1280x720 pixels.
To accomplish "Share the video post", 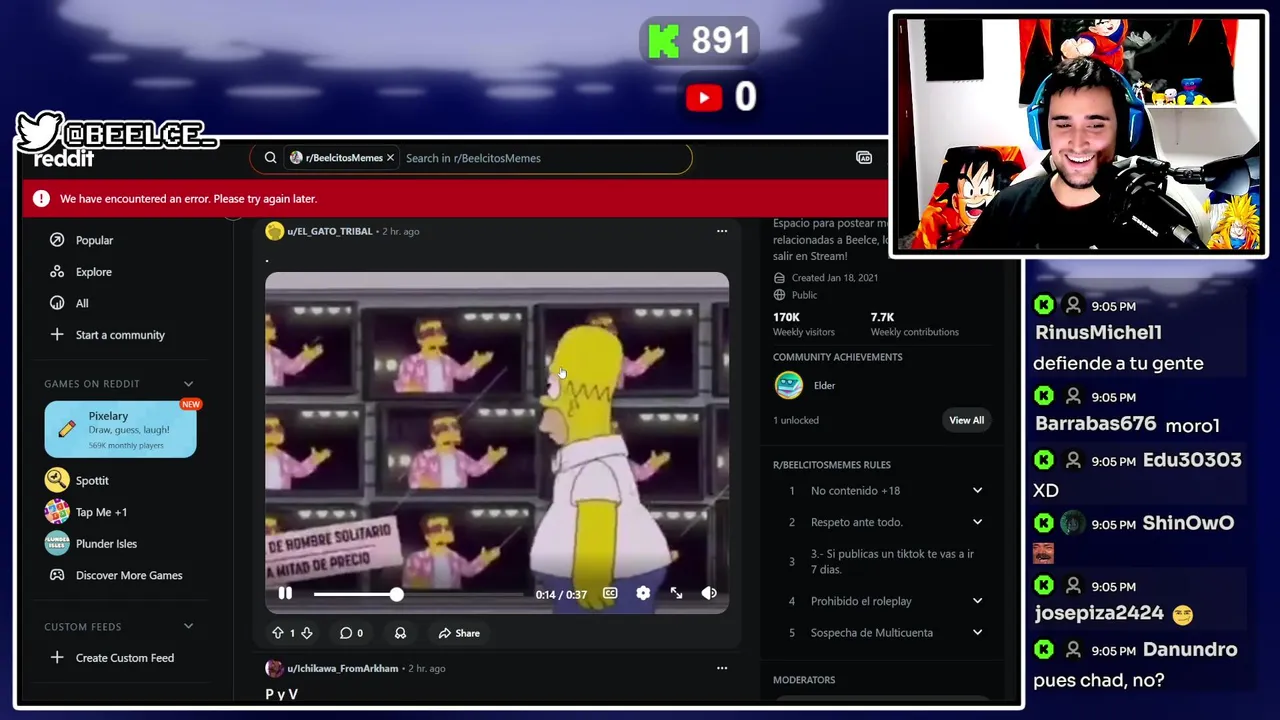I will [459, 633].
